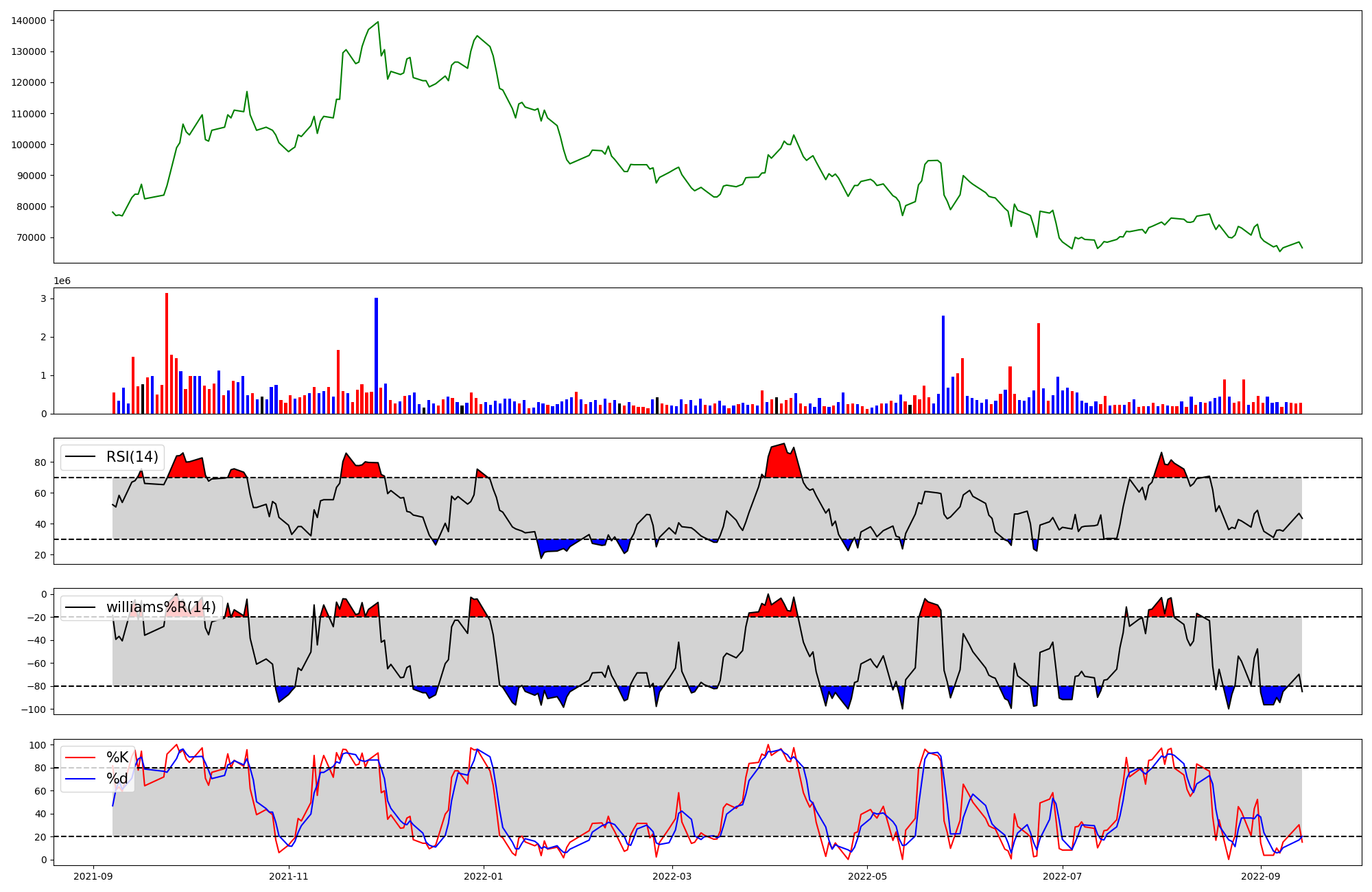Click the 1e6 volume scale label
Viewport: 1372px width, 892px height.
(x=62, y=281)
